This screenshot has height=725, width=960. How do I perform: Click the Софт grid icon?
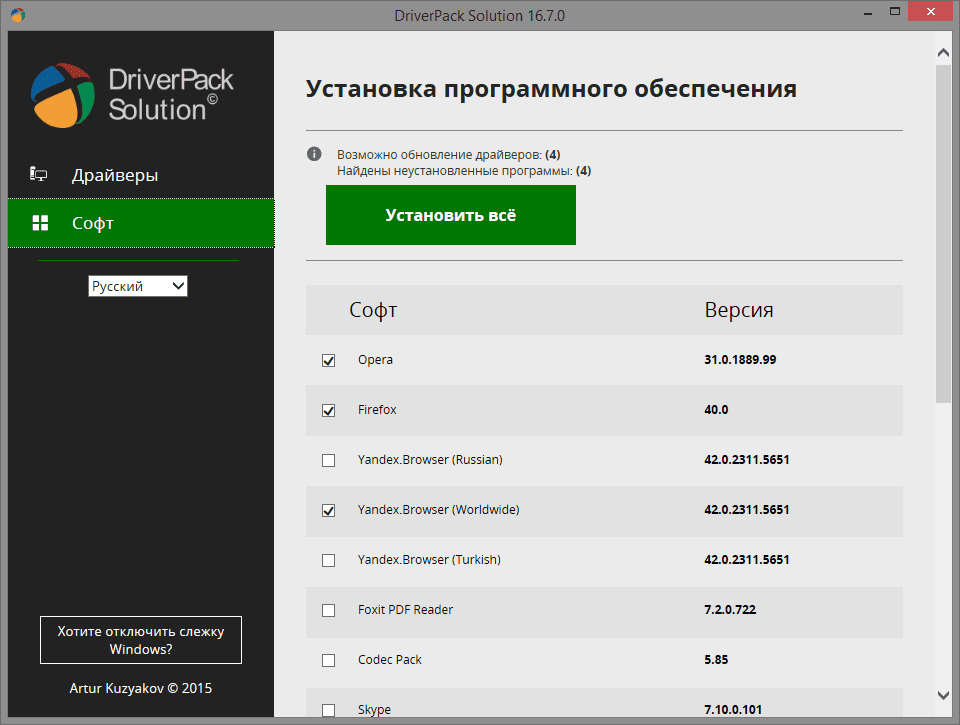click(x=40, y=223)
